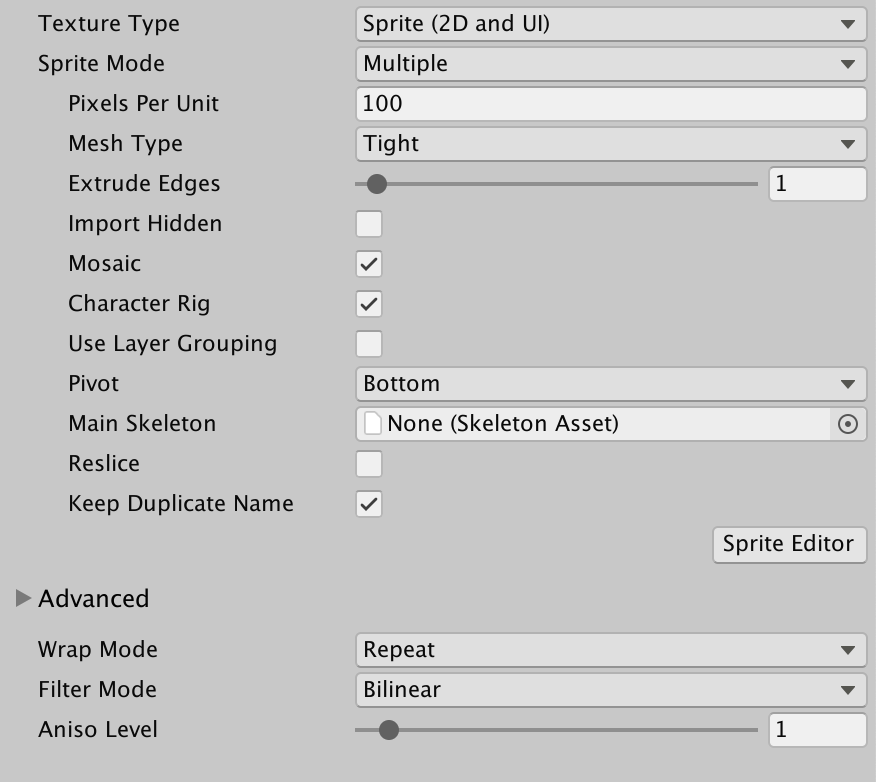Expand the Advanced section foldout
Screen dimensions: 876x782
(23, 599)
